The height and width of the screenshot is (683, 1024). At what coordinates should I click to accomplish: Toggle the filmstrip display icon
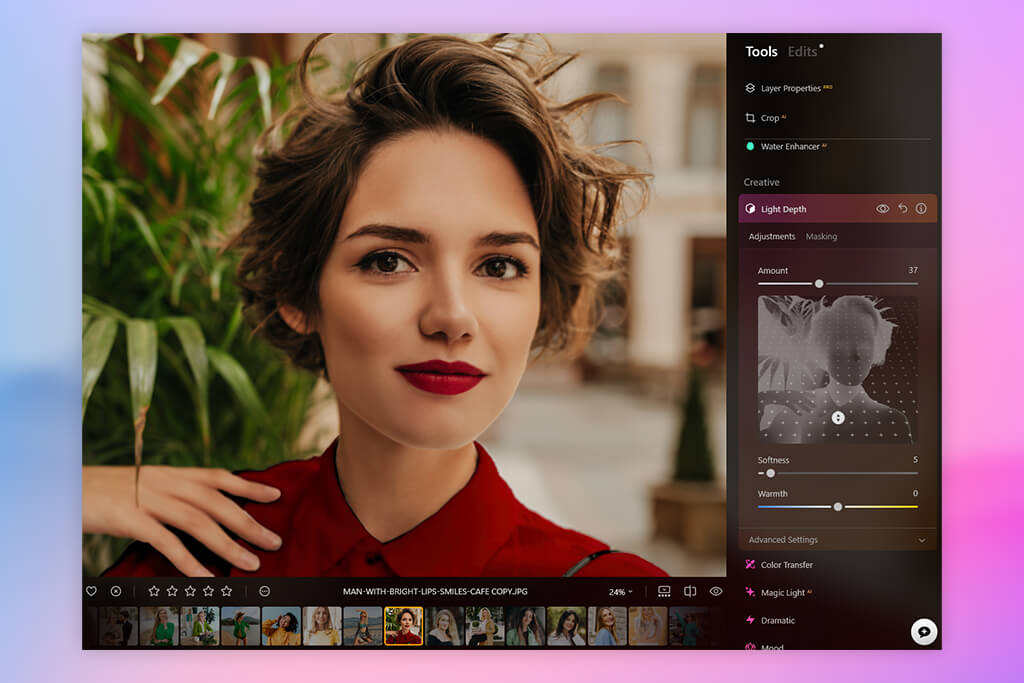tap(664, 591)
